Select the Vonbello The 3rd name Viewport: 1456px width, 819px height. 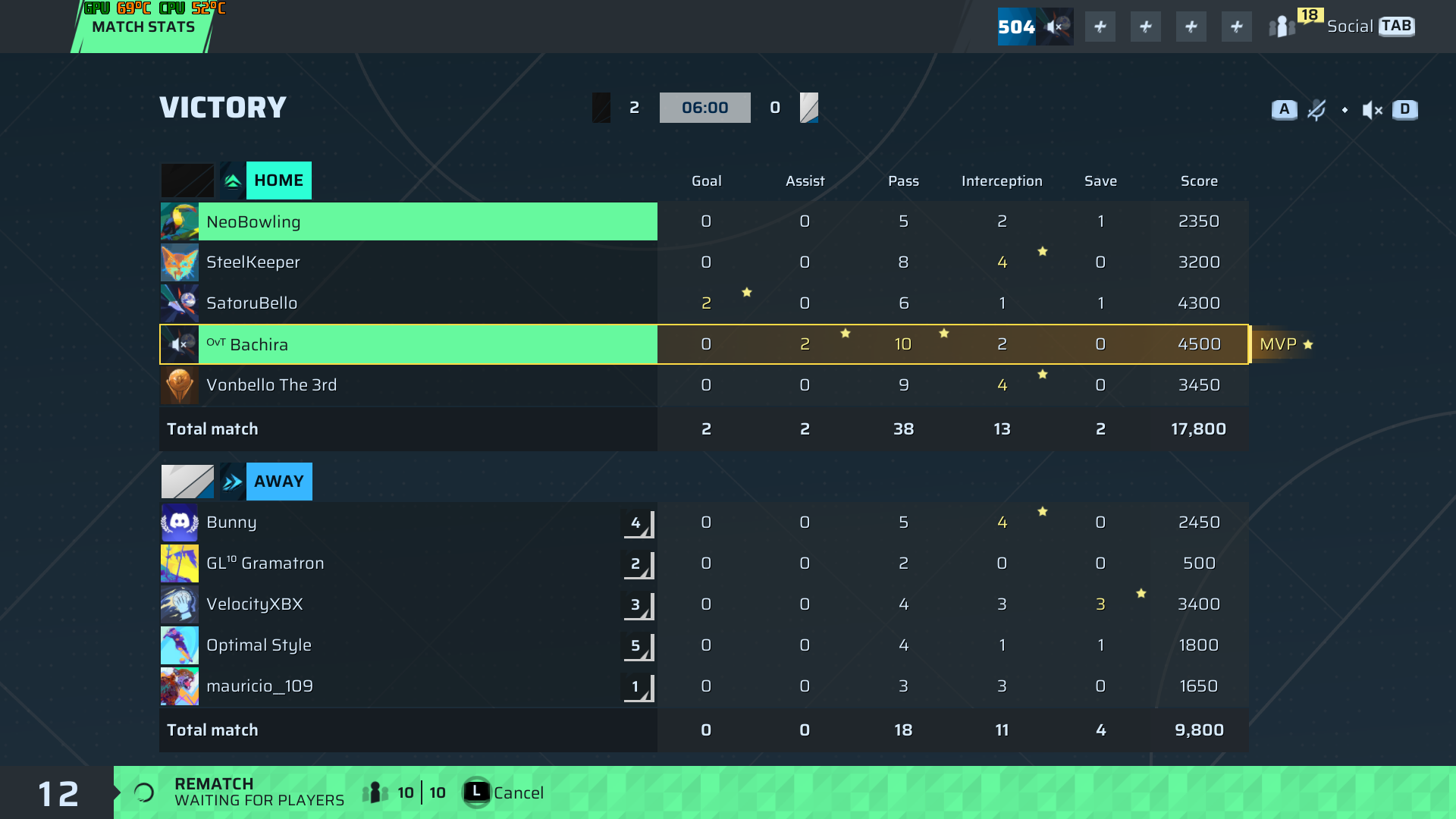[271, 385]
